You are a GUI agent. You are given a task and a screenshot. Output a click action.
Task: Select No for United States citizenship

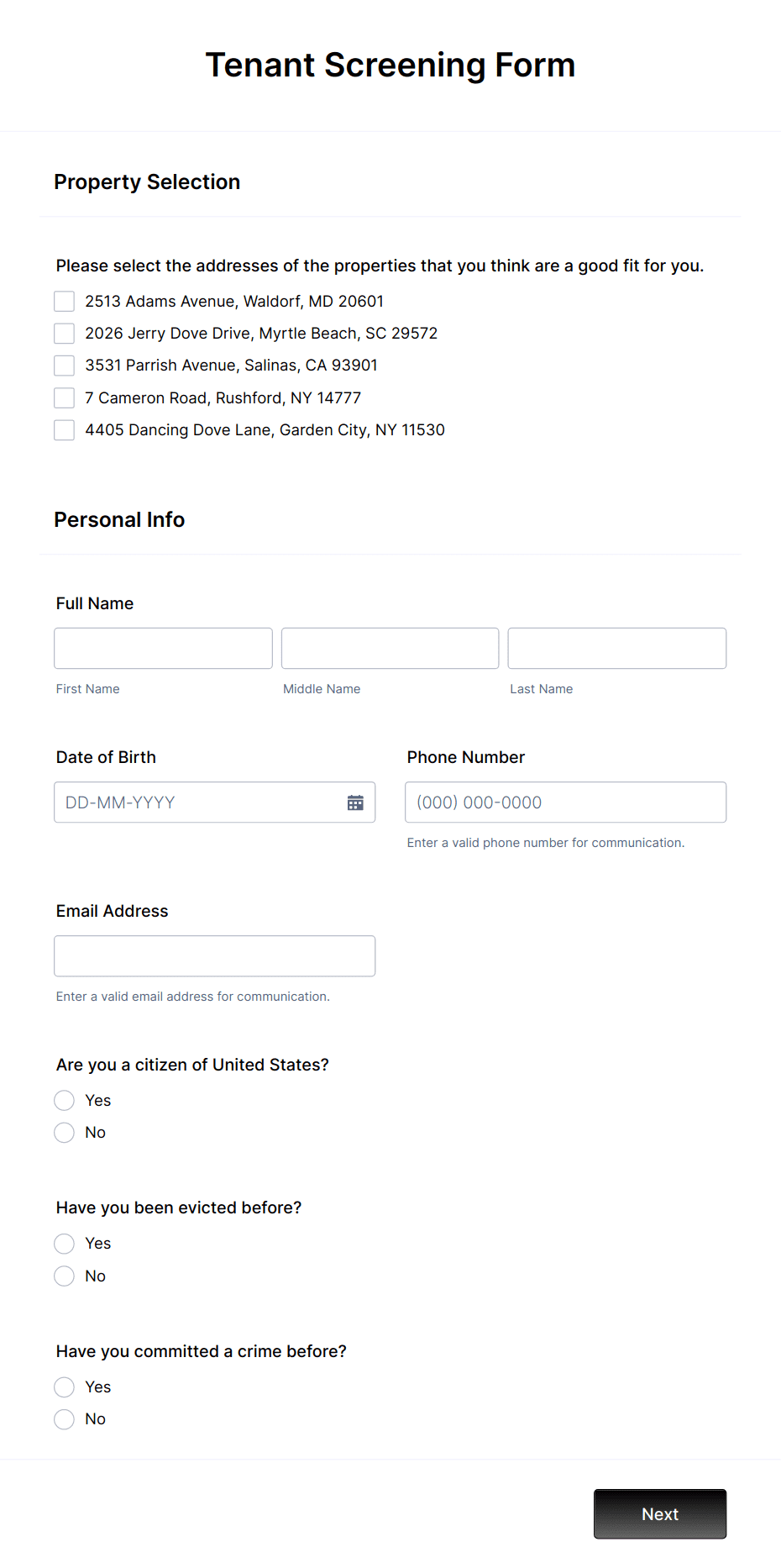point(64,1132)
